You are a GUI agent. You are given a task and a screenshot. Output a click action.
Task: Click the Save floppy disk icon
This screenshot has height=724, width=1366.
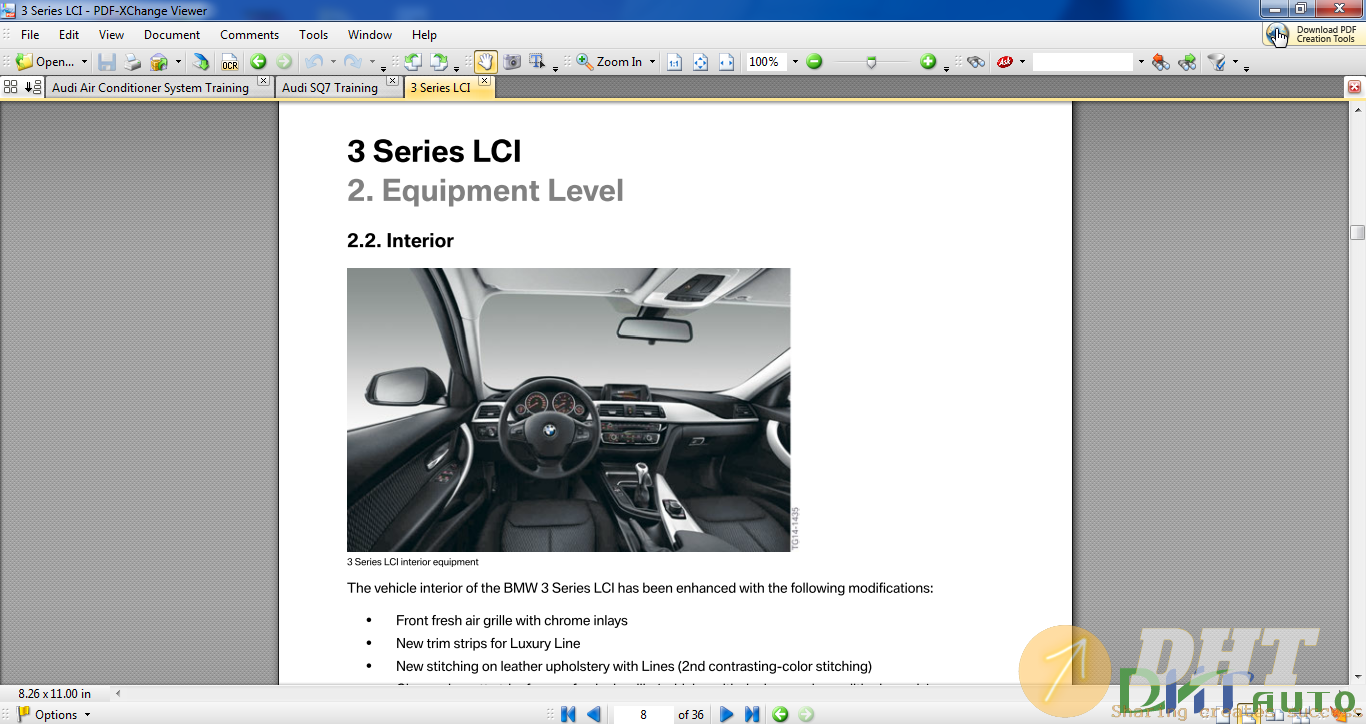[106, 62]
